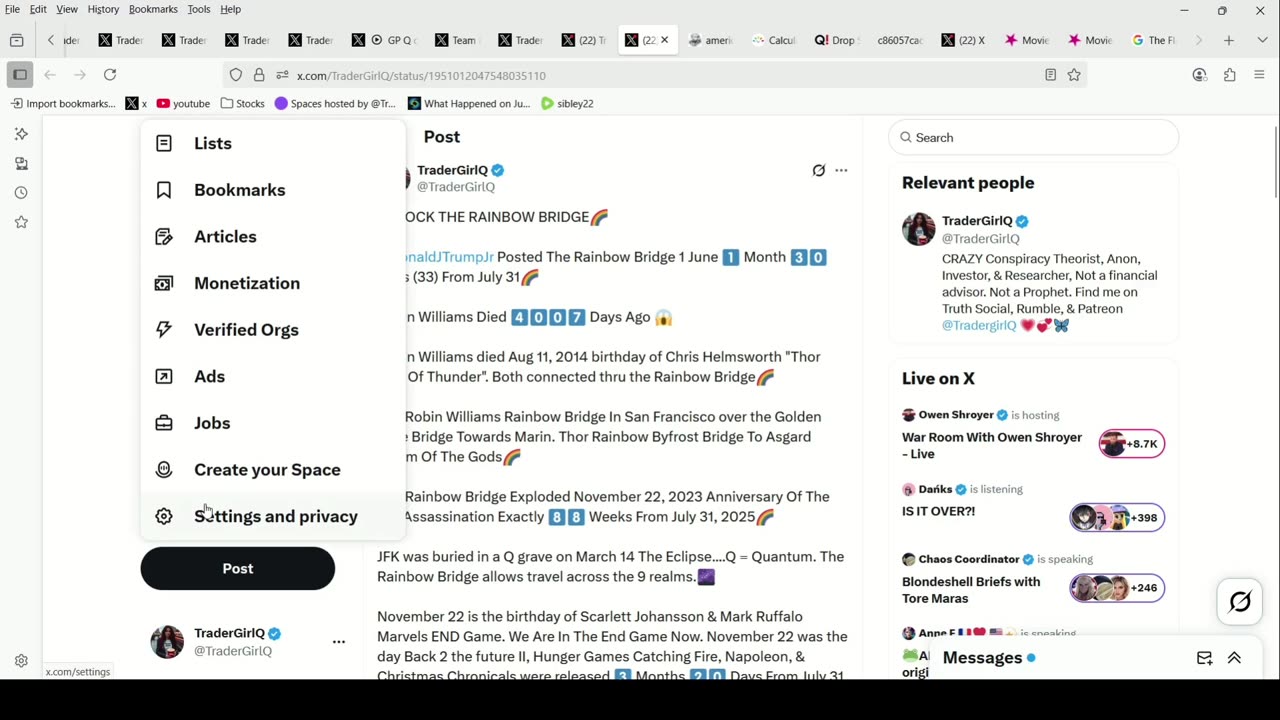Image resolution: width=1280 pixels, height=720 pixels.
Task: Switch to the Calcul tab
Action: (774, 40)
